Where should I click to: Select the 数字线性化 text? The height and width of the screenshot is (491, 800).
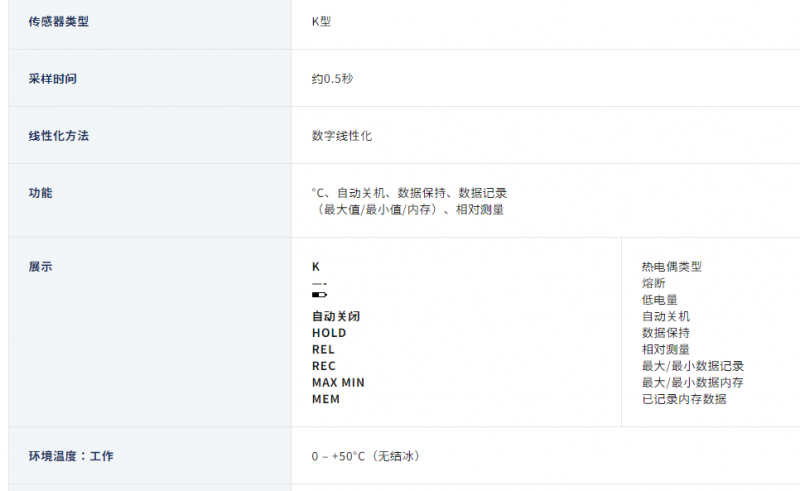coord(342,136)
